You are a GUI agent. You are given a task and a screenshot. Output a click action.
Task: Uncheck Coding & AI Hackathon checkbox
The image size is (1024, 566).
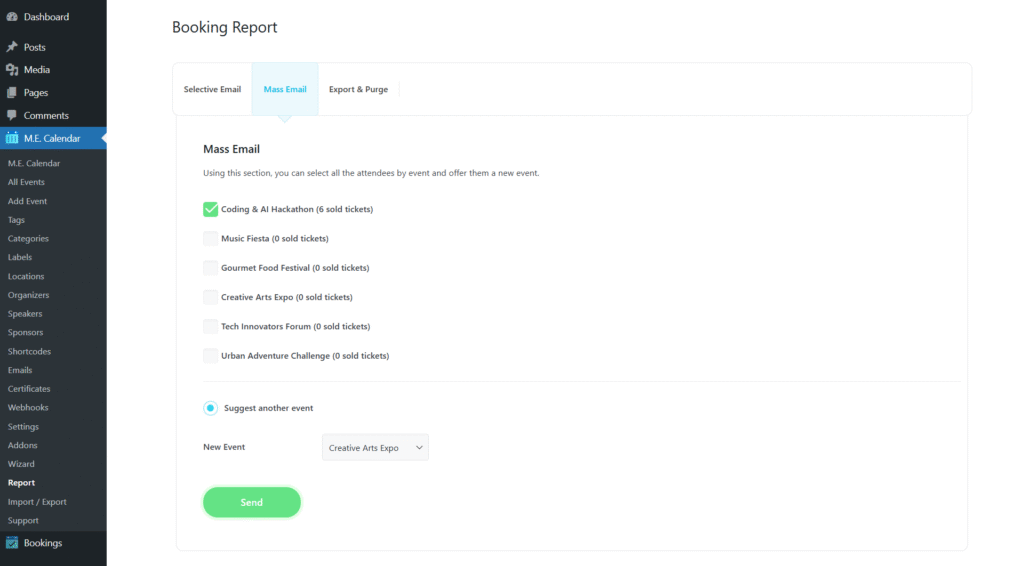[210, 209]
